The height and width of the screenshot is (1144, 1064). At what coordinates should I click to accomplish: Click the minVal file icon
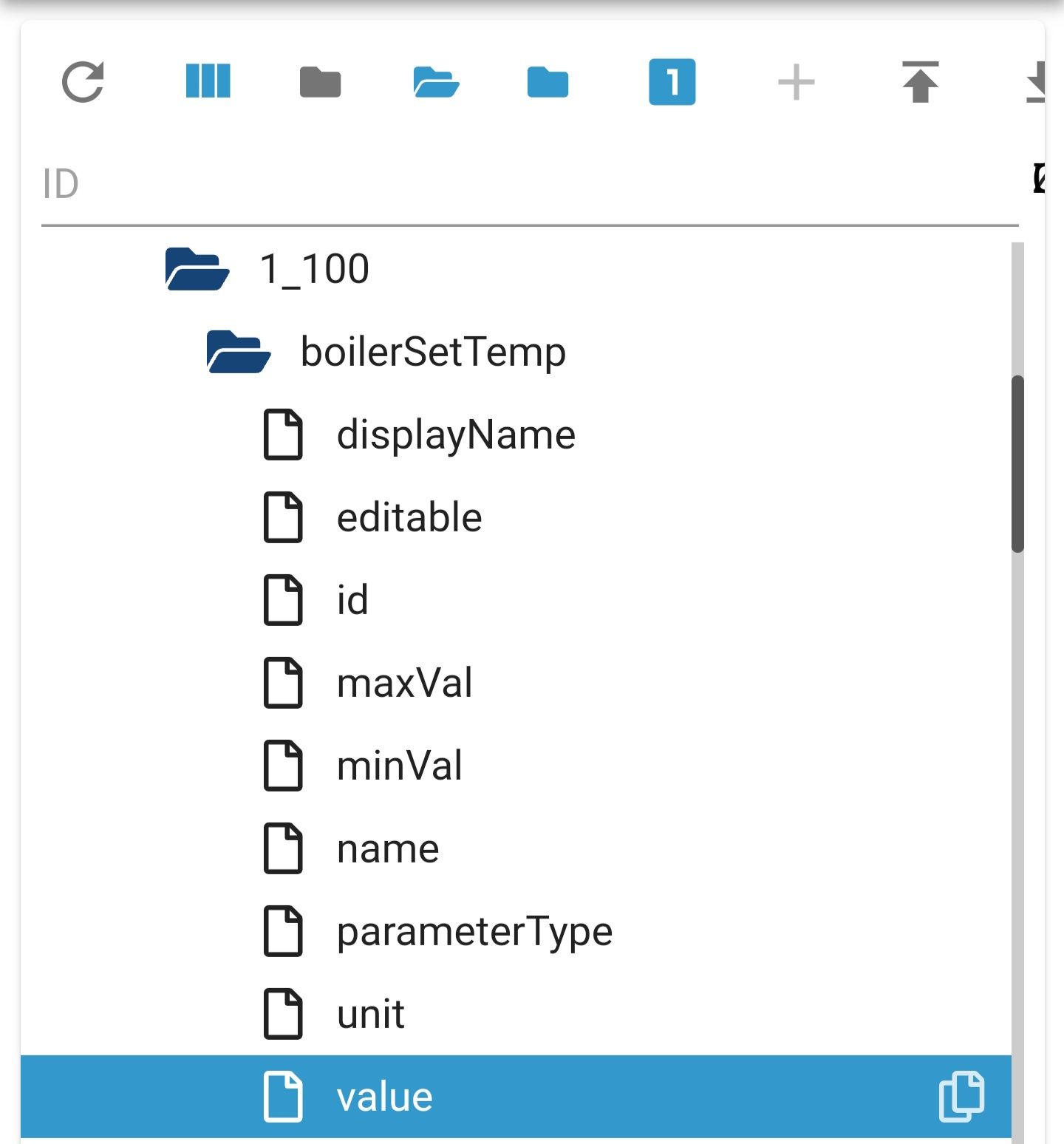click(x=283, y=766)
